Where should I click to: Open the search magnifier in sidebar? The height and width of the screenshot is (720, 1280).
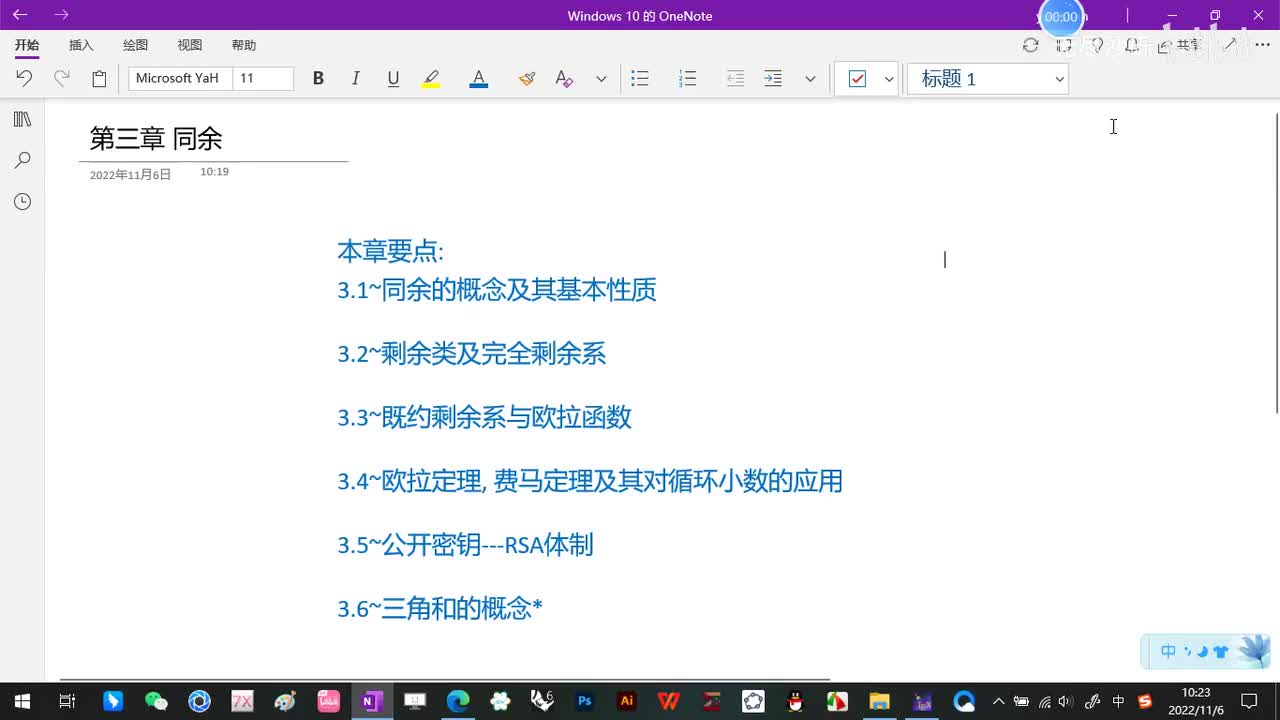pyautogui.click(x=22, y=160)
